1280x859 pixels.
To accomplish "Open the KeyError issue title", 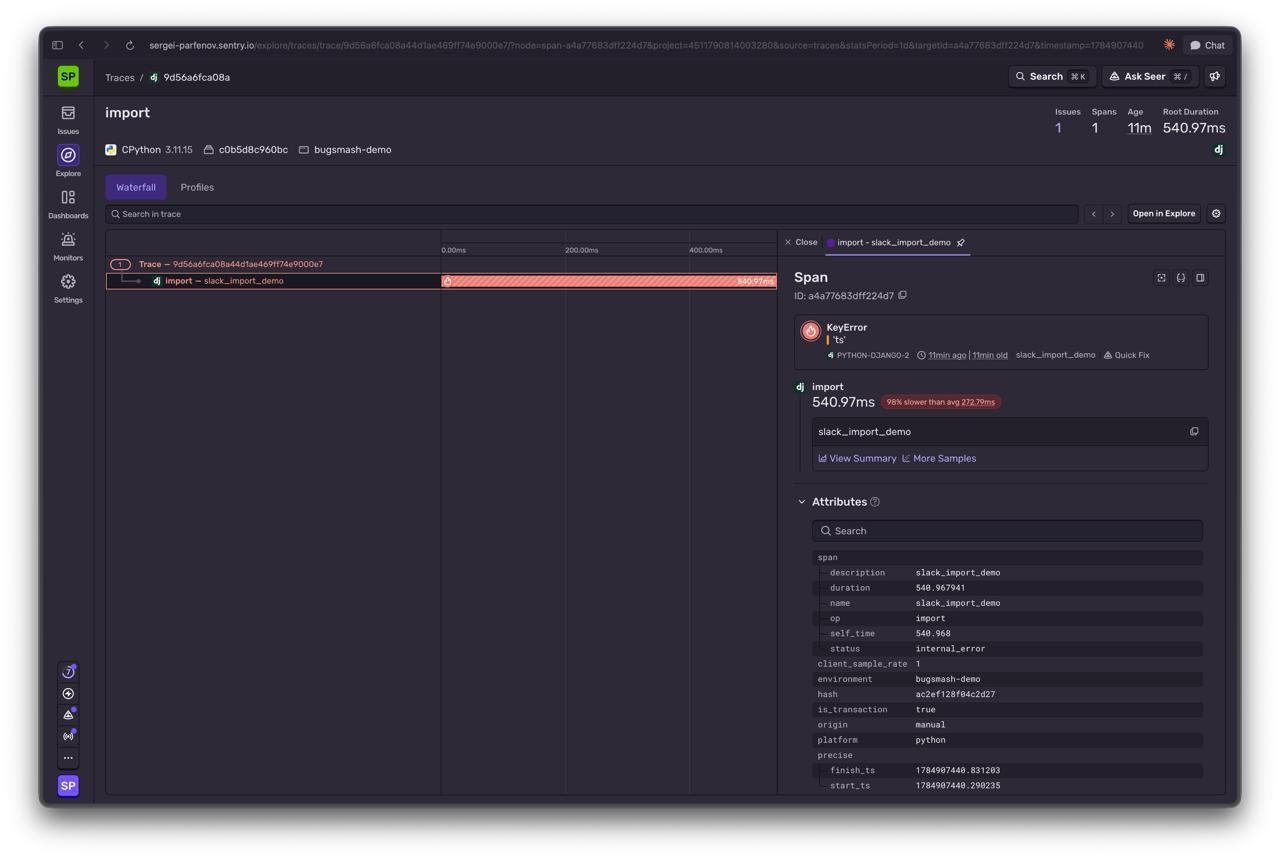I will click(x=847, y=327).
